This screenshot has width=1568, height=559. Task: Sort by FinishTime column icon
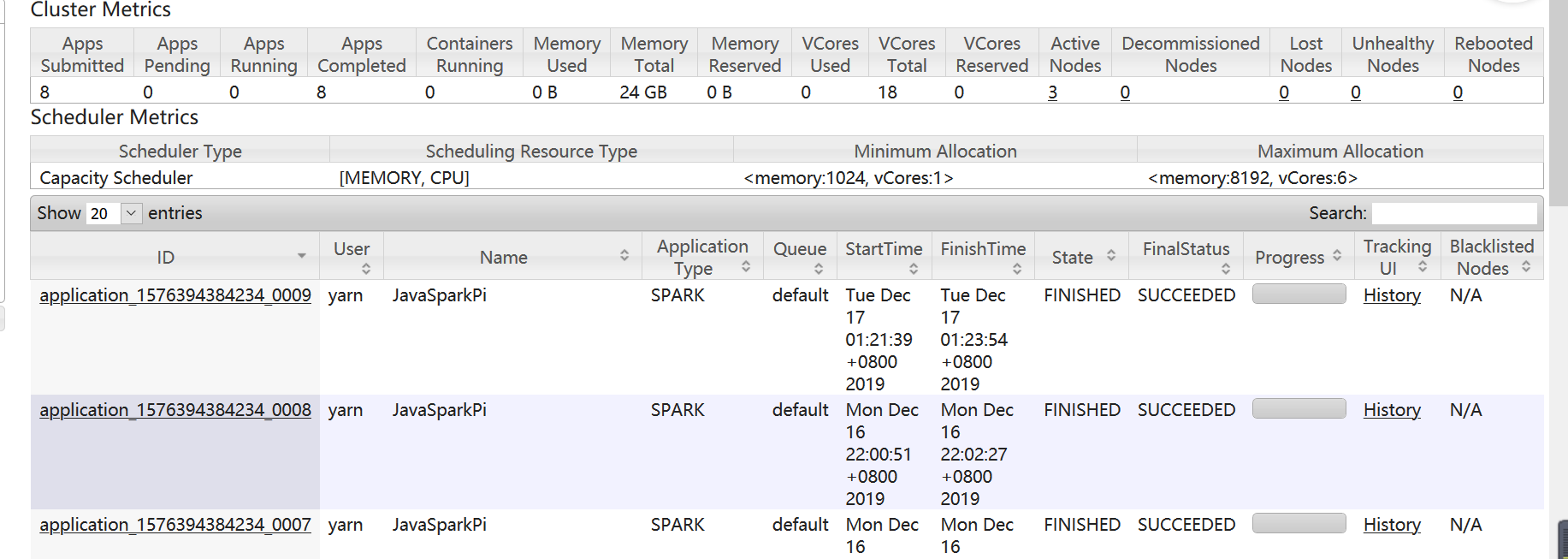click(1017, 269)
